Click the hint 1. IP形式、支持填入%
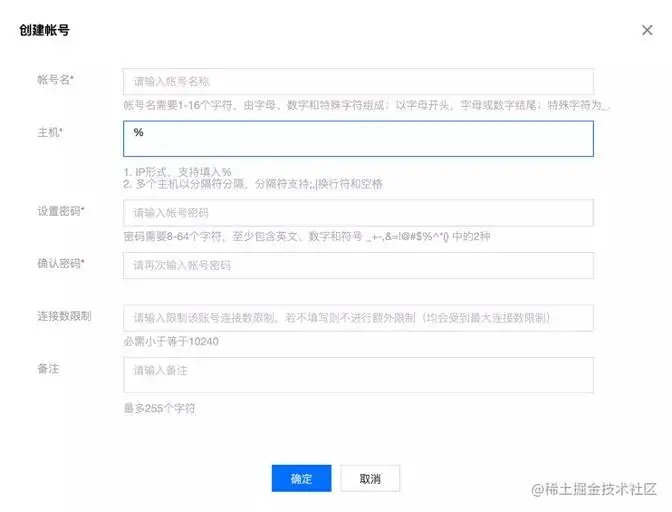 pyautogui.click(x=177, y=172)
